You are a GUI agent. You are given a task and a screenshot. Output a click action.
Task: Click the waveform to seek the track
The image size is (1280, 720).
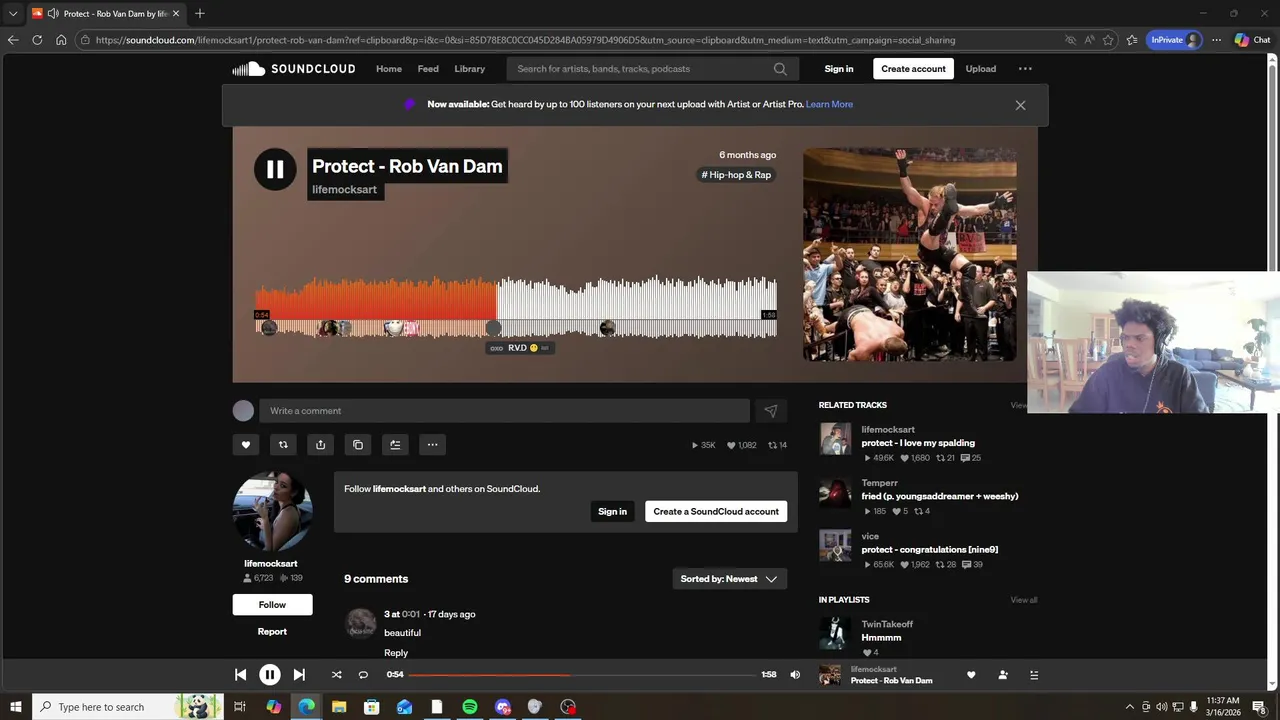pyautogui.click(x=516, y=308)
